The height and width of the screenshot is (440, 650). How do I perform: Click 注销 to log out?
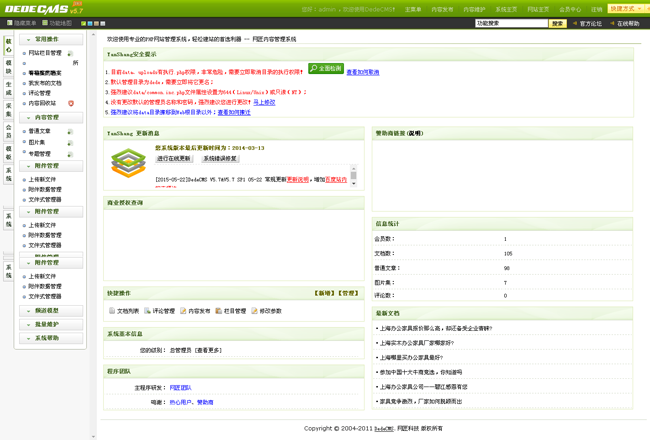597,9
